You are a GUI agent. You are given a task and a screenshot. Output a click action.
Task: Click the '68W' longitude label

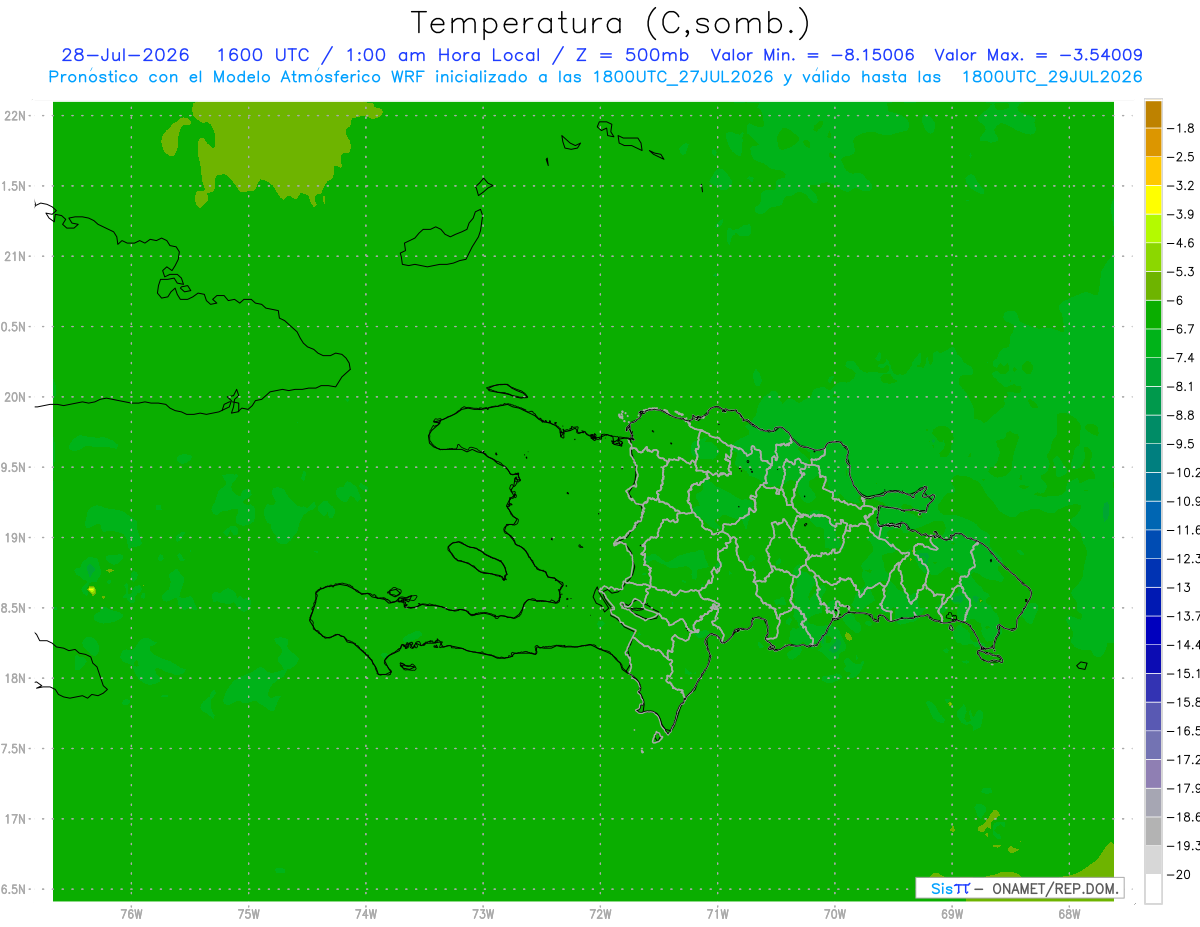click(x=1069, y=913)
